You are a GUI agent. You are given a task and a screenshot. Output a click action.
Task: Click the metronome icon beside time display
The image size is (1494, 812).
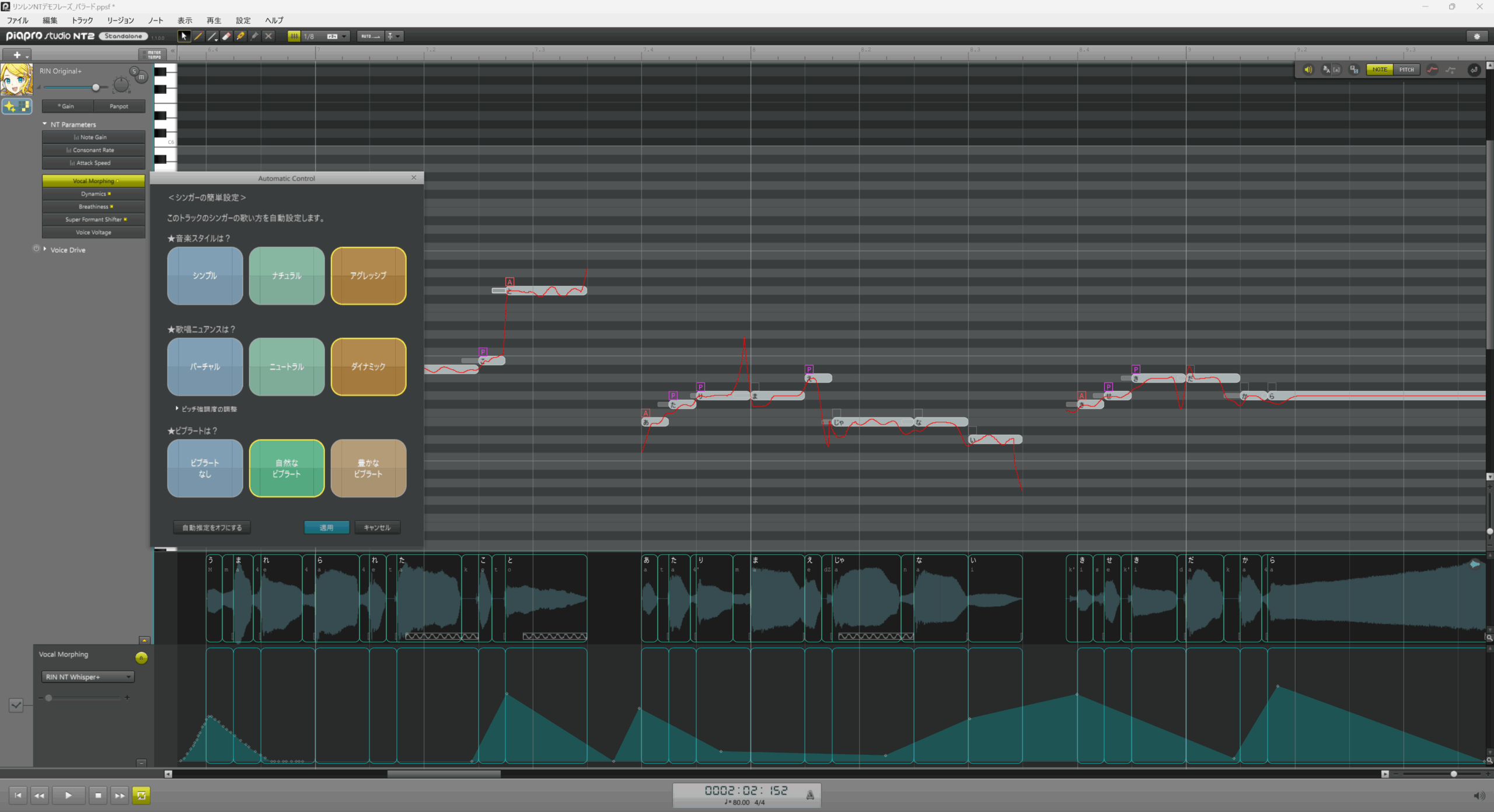tap(810, 794)
